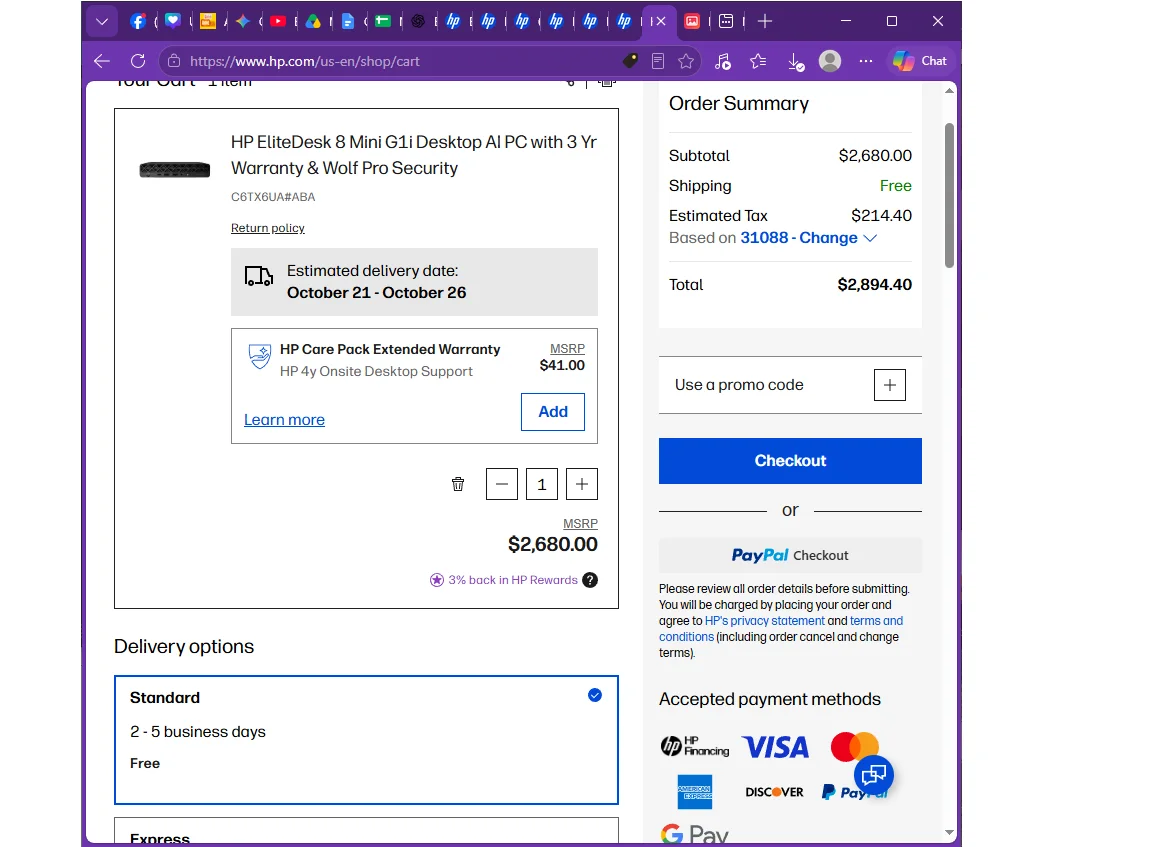Image resolution: width=1152 pixels, height=847 pixels.
Task: Click the Care Pack shield icon
Action: (259, 356)
